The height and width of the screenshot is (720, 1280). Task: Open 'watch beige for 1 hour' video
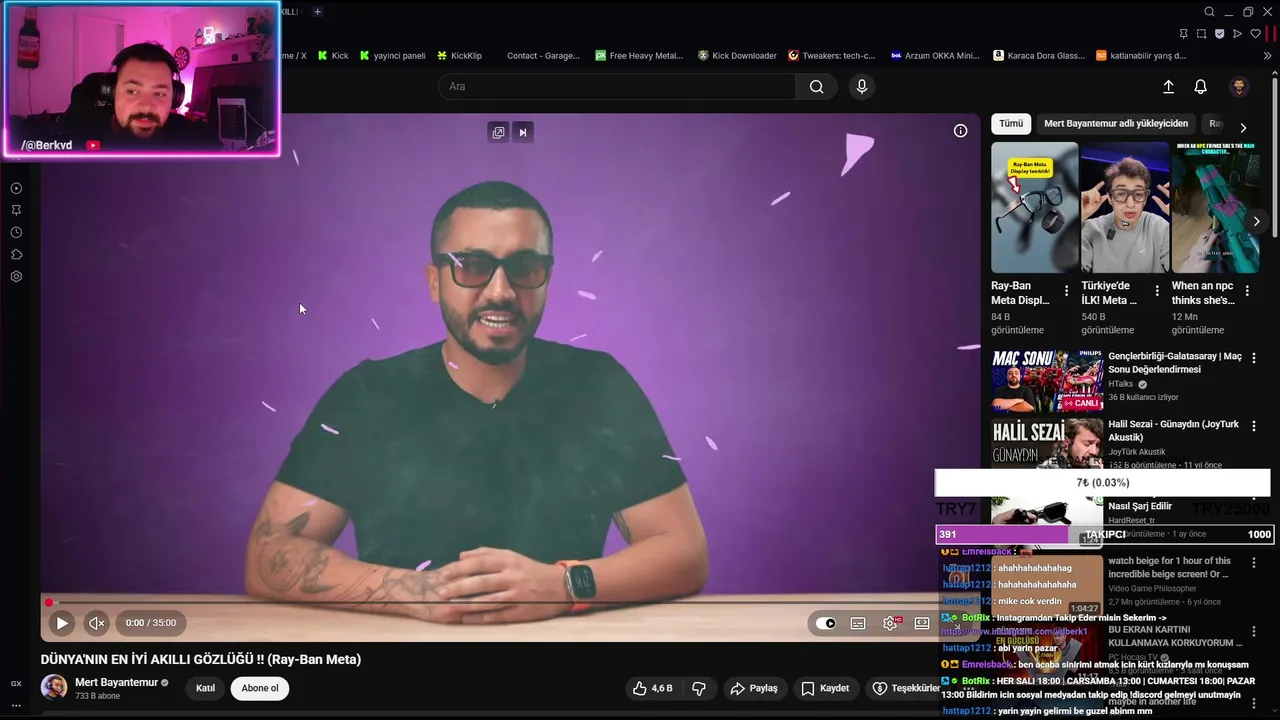pos(1169,567)
